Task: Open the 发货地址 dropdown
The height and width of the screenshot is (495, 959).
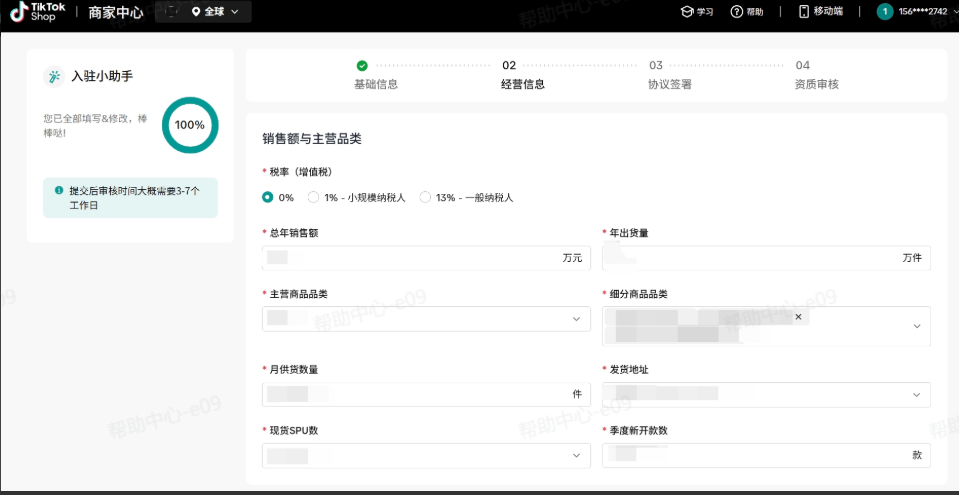Action: click(x=766, y=395)
